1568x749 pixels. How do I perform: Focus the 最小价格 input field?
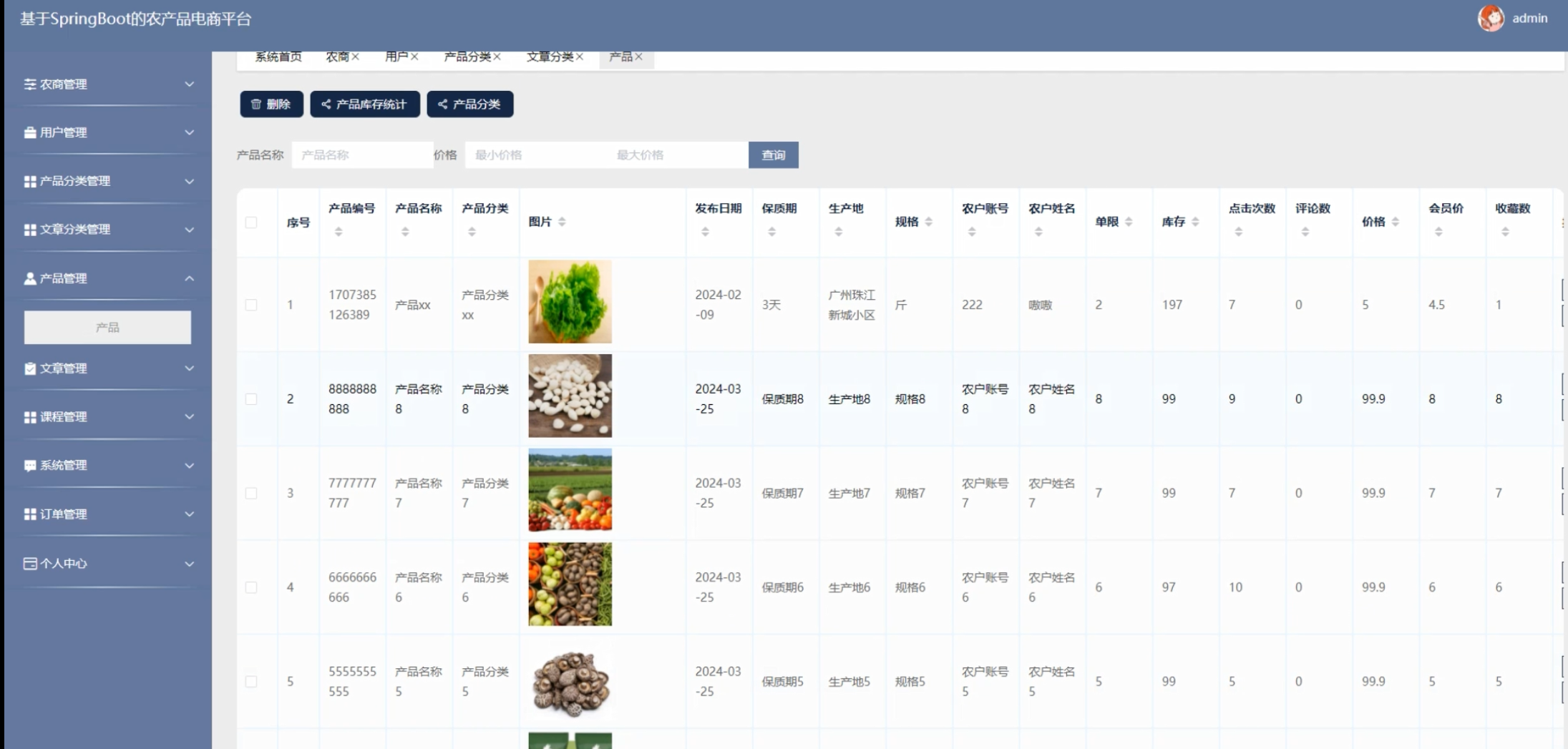[x=537, y=155]
